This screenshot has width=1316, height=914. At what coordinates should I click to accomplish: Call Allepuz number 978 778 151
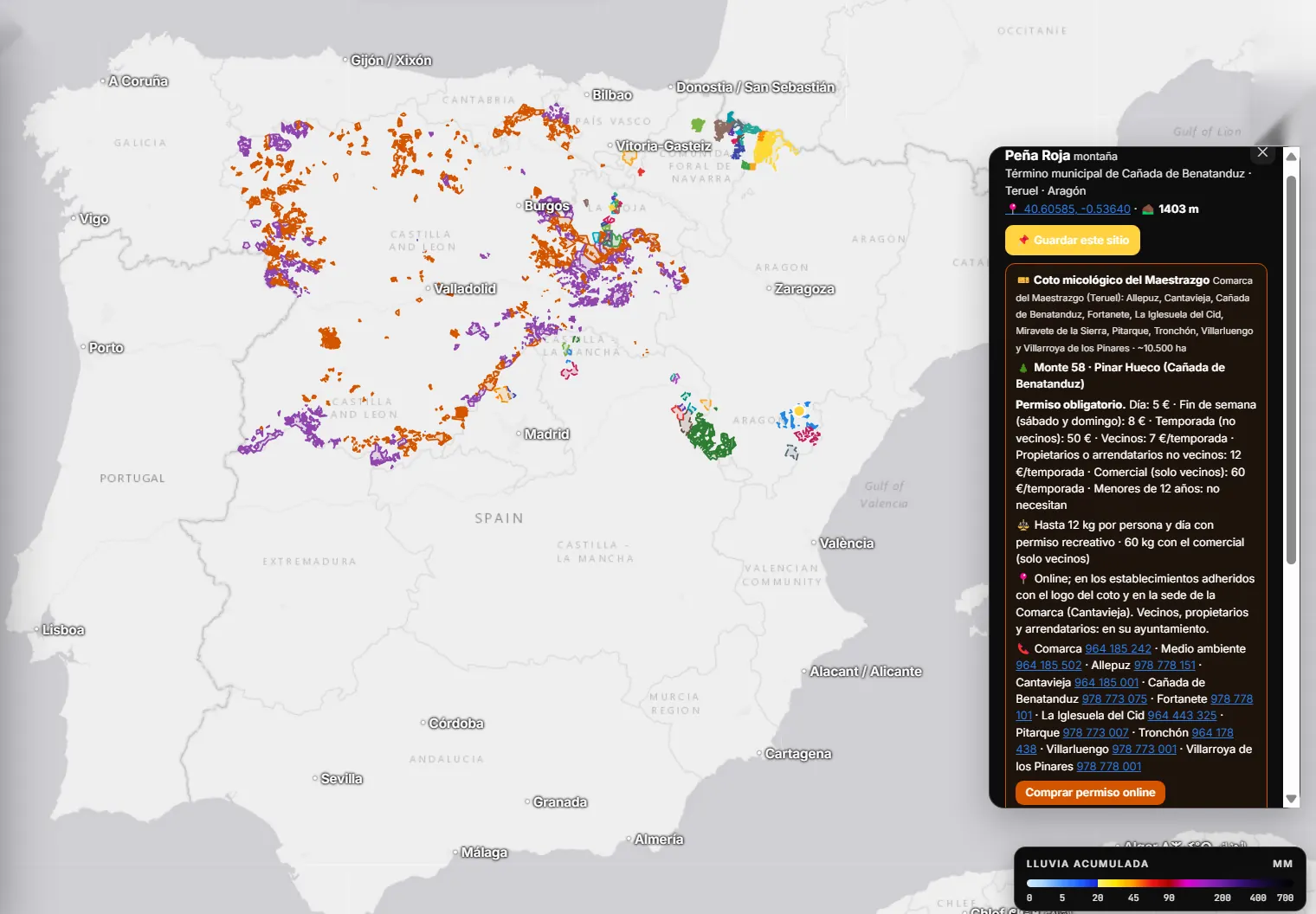1164,666
